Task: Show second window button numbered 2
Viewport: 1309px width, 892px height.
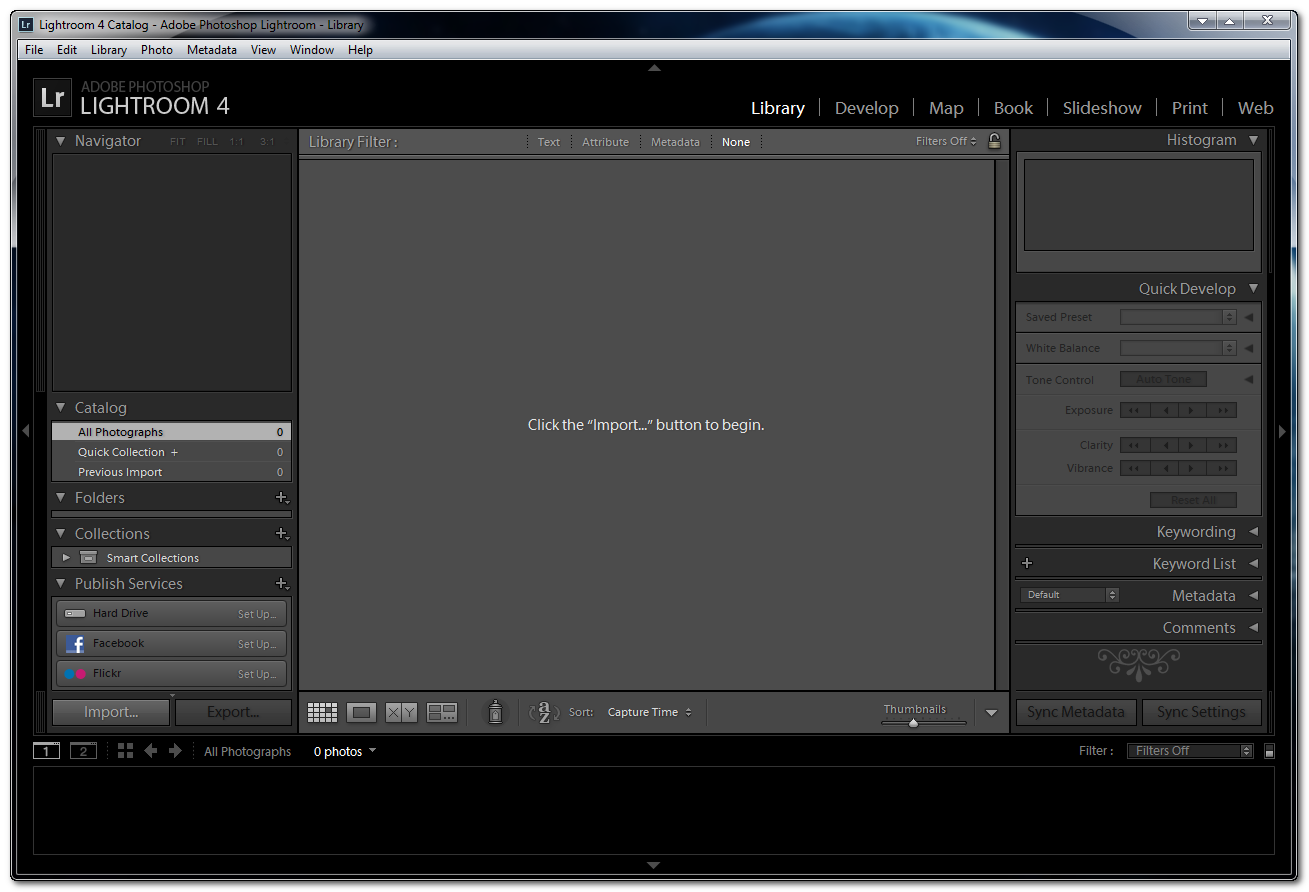Action: click(83, 751)
